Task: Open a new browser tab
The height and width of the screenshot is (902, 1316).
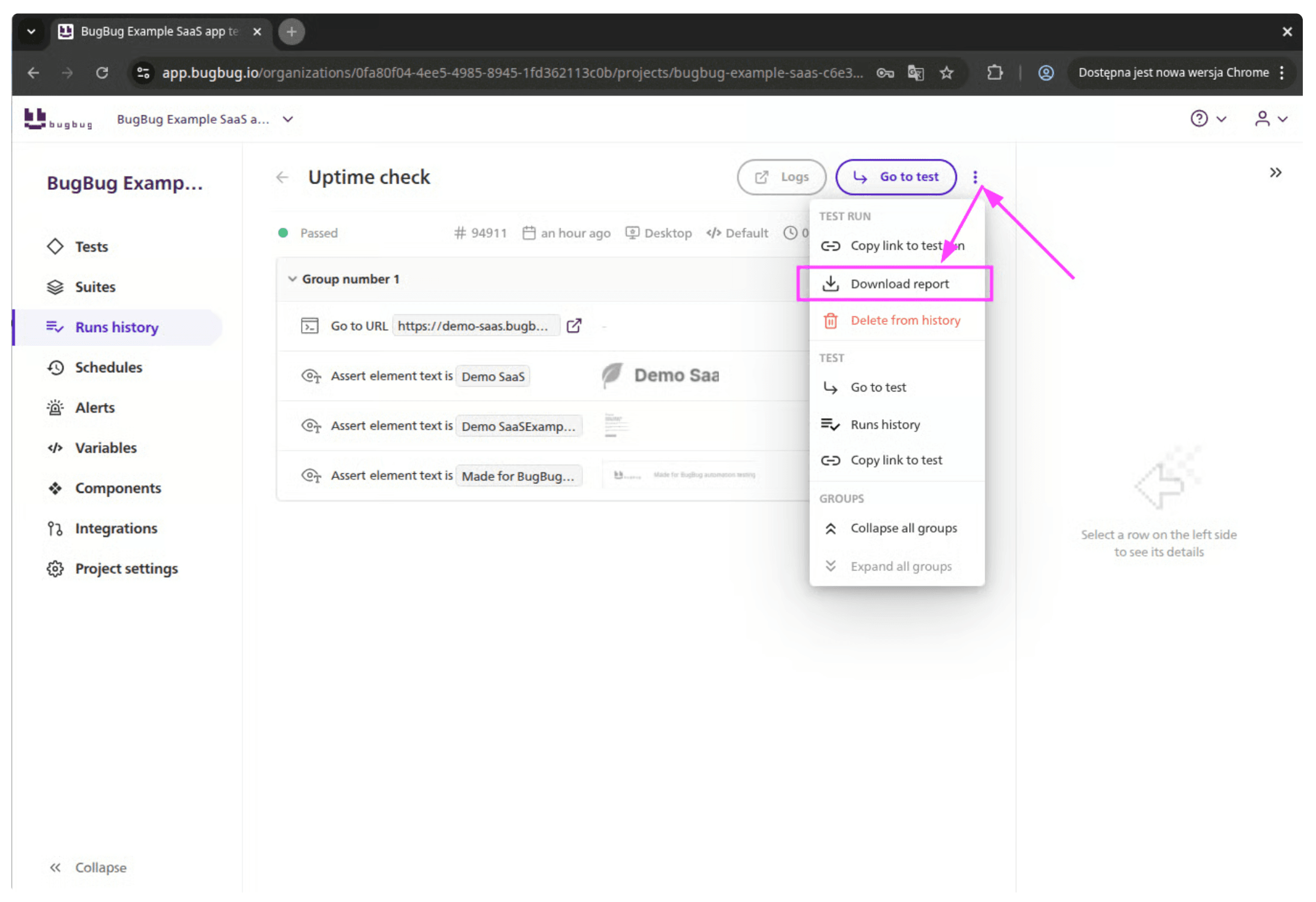Action: [x=291, y=31]
